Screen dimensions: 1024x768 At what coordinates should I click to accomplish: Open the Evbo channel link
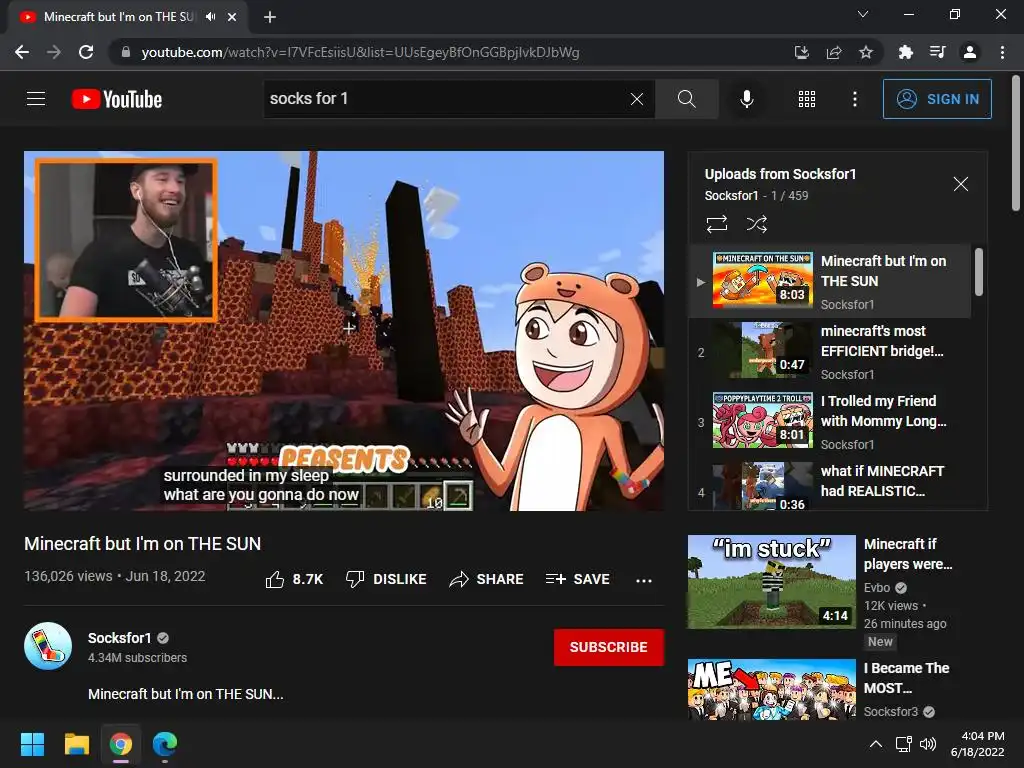(x=876, y=588)
